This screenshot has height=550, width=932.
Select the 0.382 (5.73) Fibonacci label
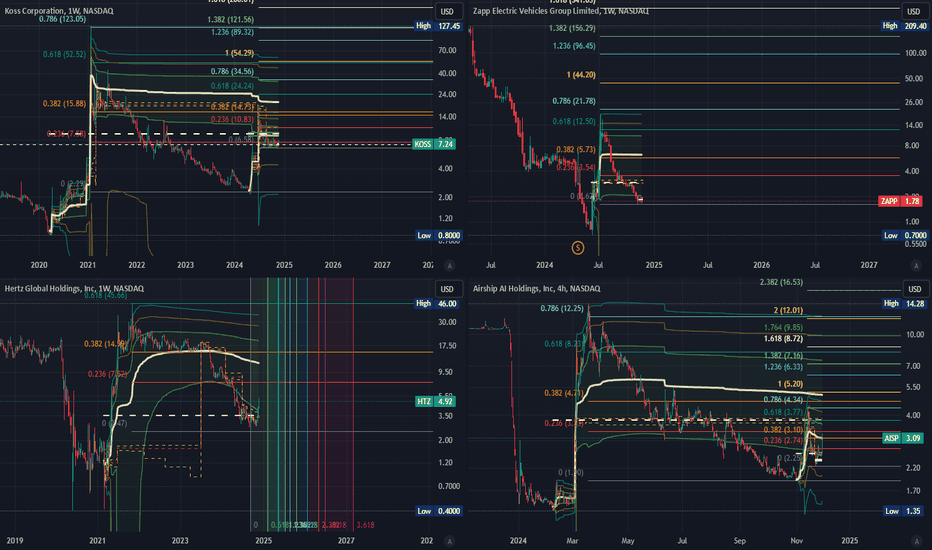tap(576, 150)
